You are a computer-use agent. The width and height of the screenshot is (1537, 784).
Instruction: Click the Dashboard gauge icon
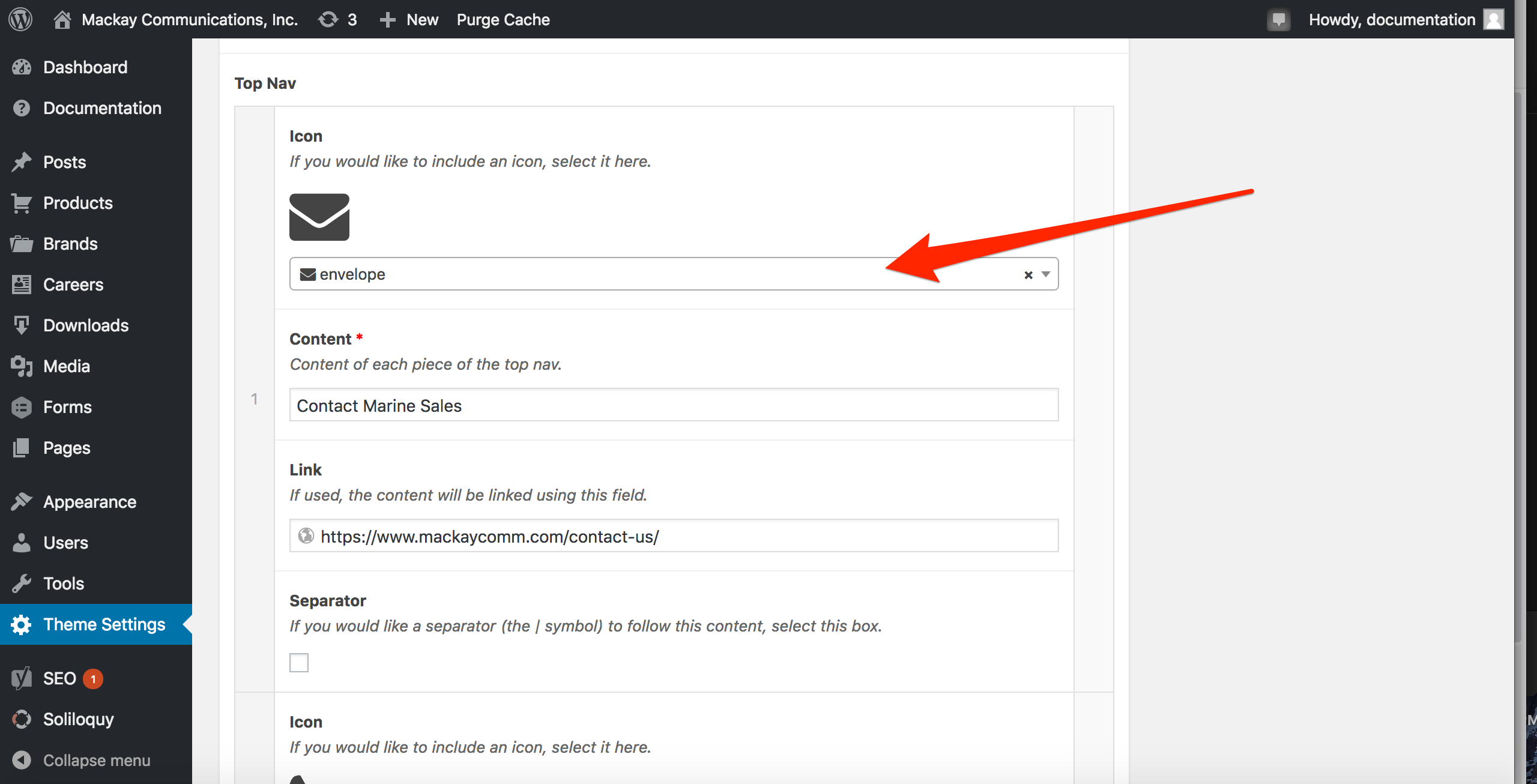[x=22, y=67]
